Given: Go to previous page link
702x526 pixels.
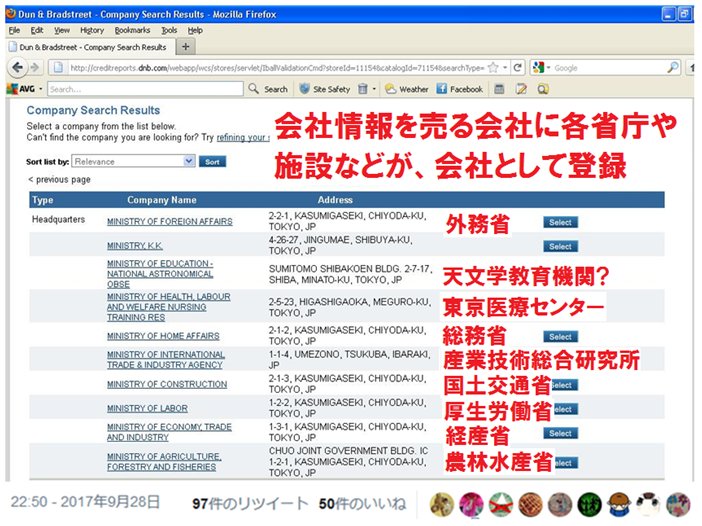Looking at the screenshot, I should (59, 180).
